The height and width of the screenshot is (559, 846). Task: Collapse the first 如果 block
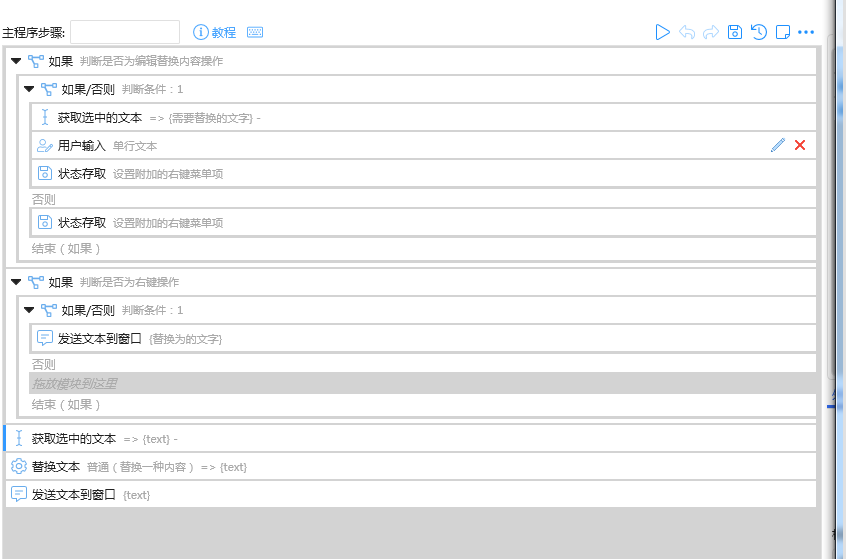(16, 61)
